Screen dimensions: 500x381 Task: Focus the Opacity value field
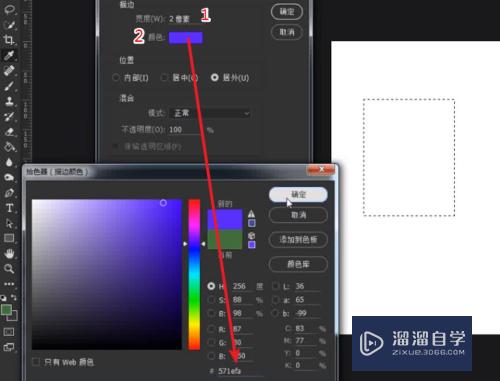(x=185, y=130)
